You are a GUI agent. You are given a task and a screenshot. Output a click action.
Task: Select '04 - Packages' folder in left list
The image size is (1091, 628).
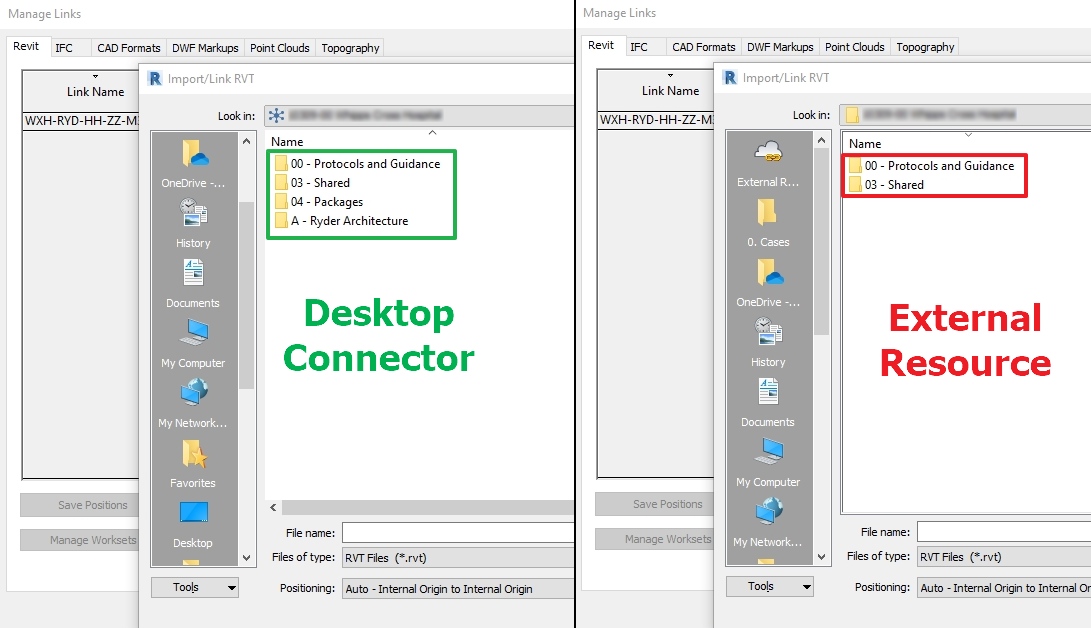tap(319, 202)
